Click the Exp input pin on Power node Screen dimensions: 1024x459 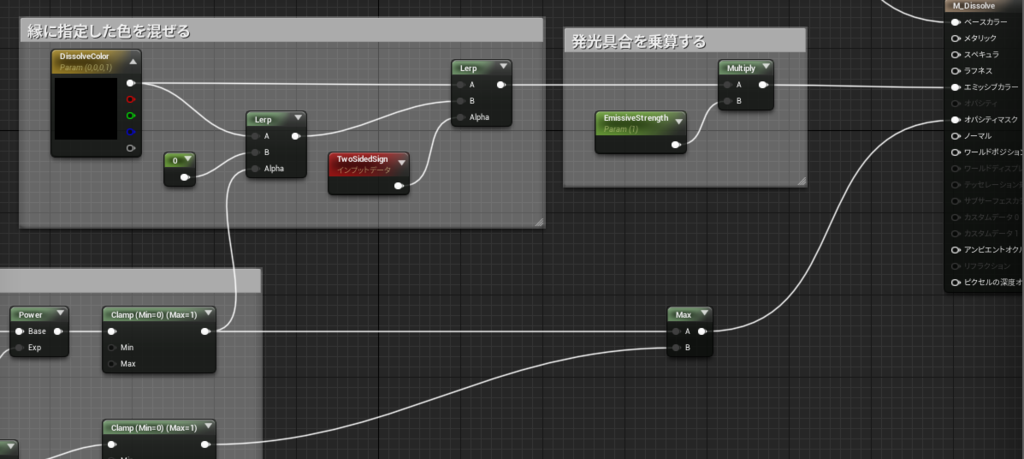(x=19, y=348)
